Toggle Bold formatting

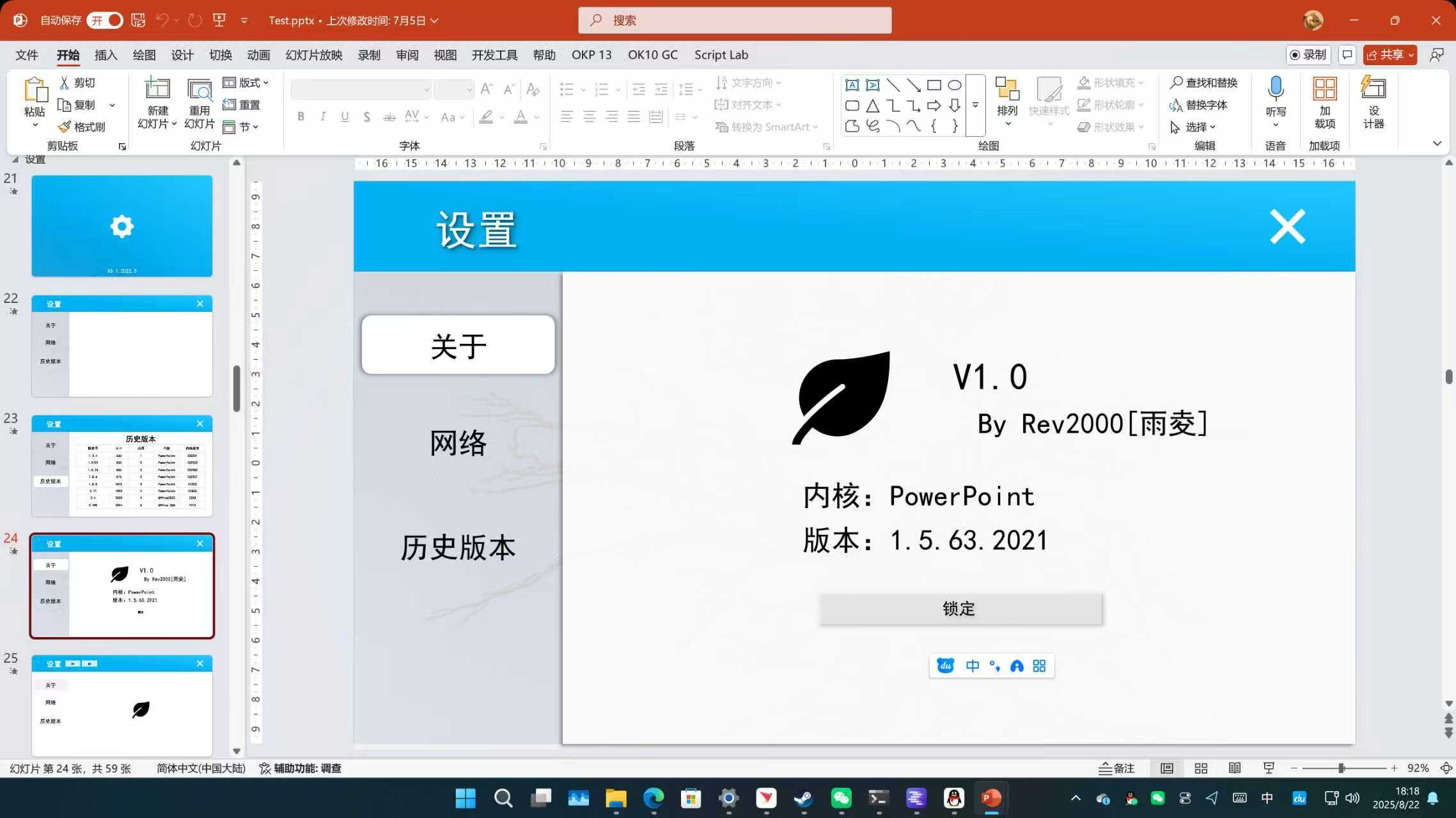[301, 117]
